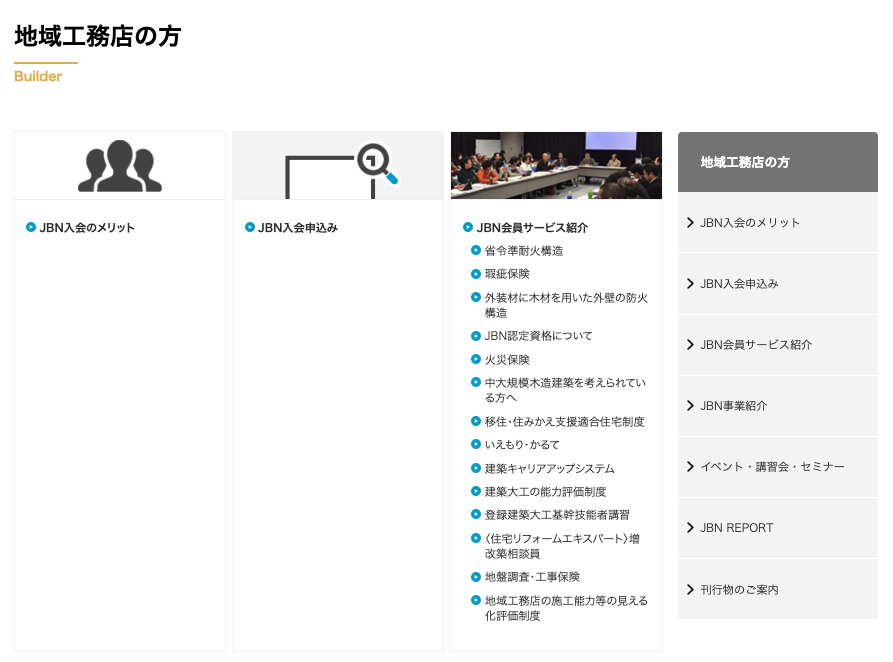The image size is (893, 662).
Task: Expand 刊行物のご案内 chevron in sidebar
Action: click(690, 589)
